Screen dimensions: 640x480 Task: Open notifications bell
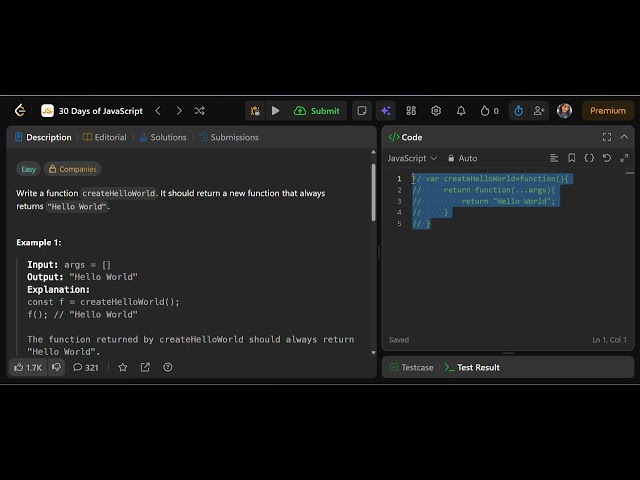[461, 111]
